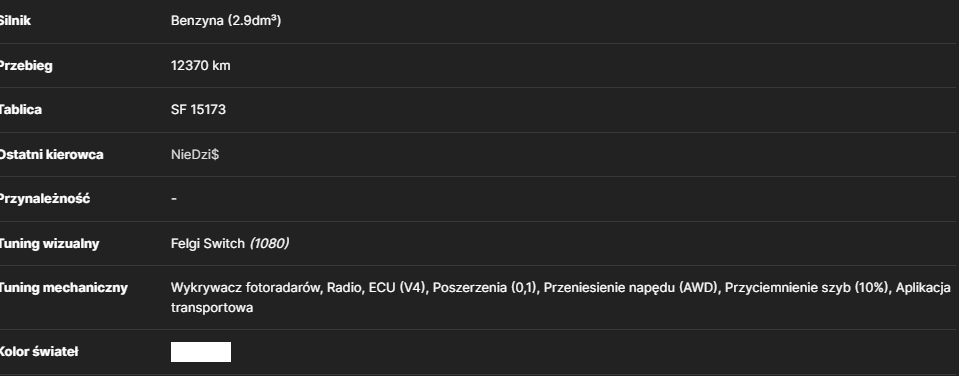Click the Przebieg row label
The image size is (959, 376).
point(25,65)
